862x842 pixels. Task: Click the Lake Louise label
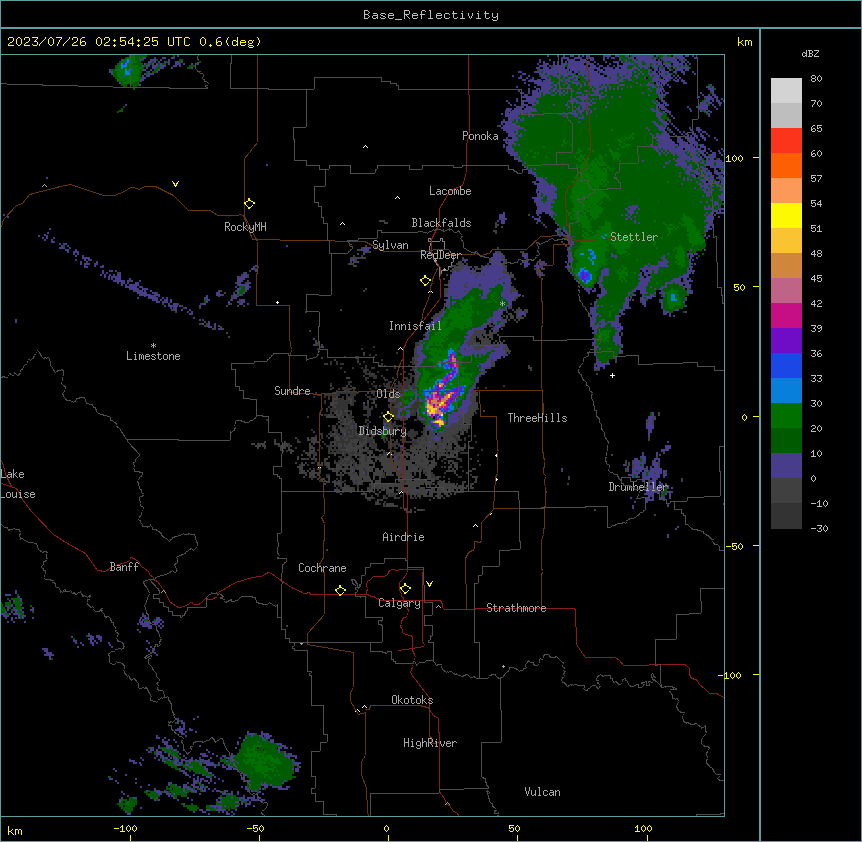pyautogui.click(x=18, y=484)
